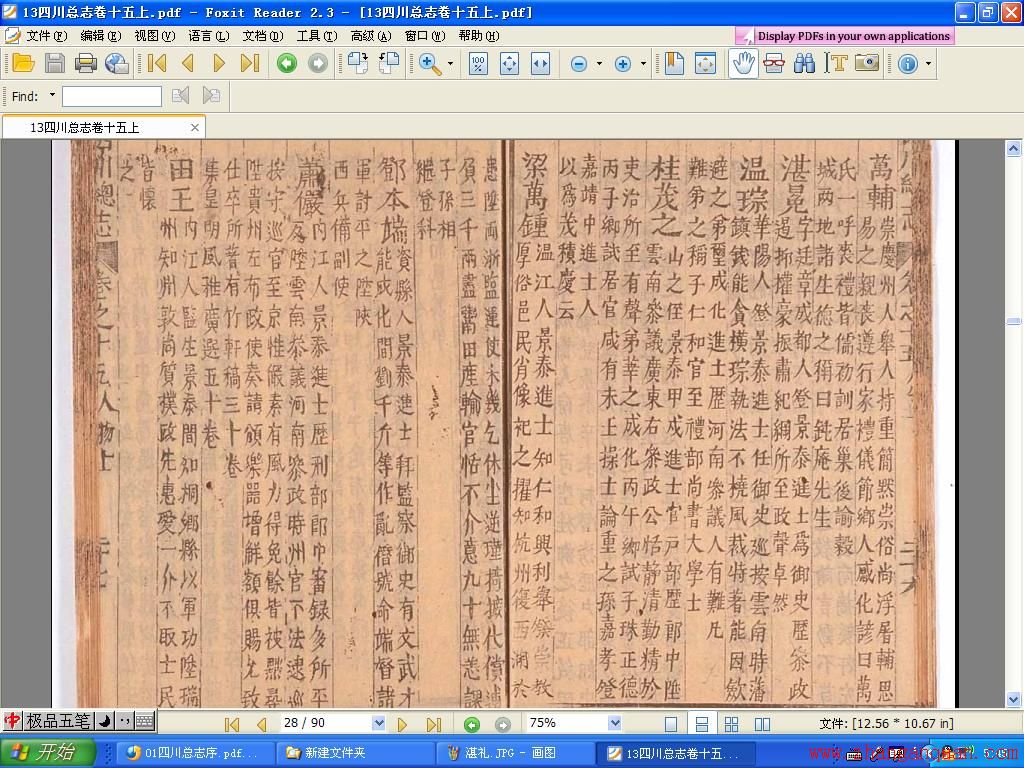Image resolution: width=1024 pixels, height=768 pixels.
Task: Click Display PDFs in your own applications banner
Action: [845, 36]
